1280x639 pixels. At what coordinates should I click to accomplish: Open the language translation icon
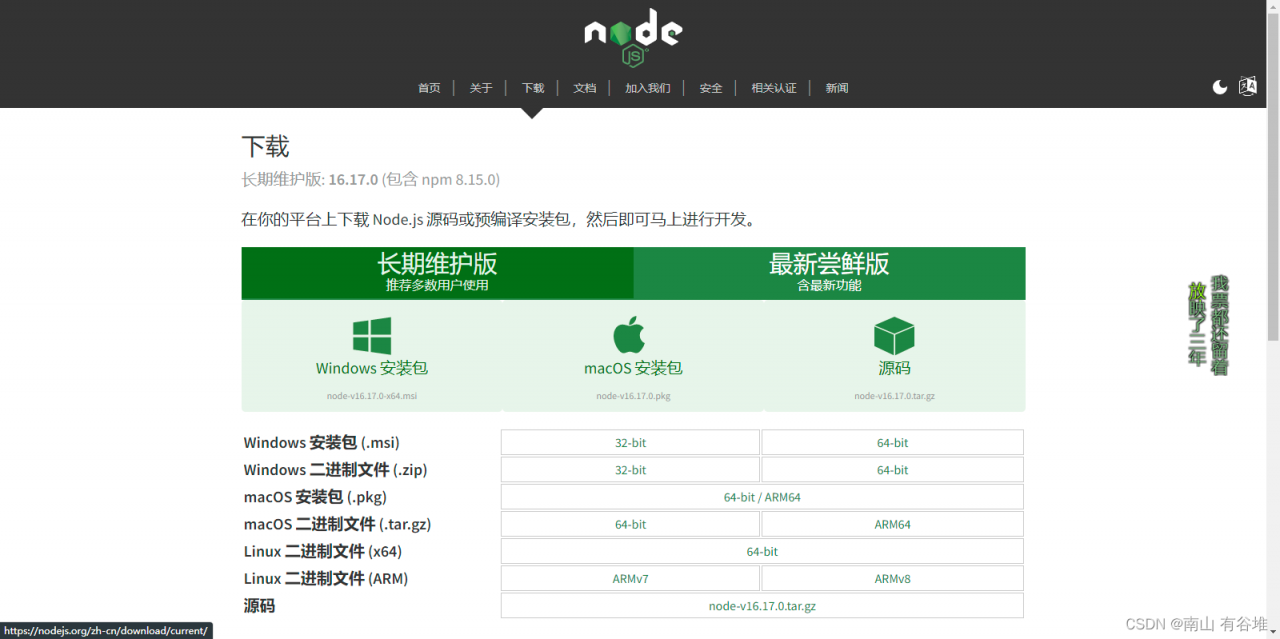[x=1248, y=86]
